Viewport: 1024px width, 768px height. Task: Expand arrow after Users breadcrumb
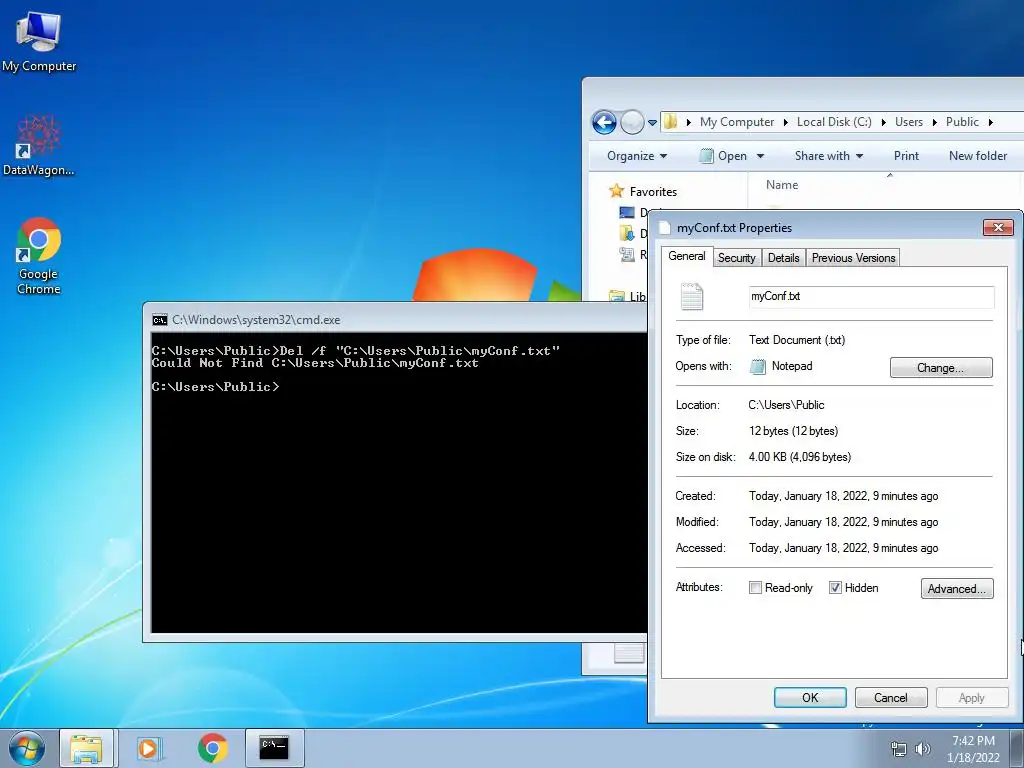pyautogui.click(x=935, y=122)
